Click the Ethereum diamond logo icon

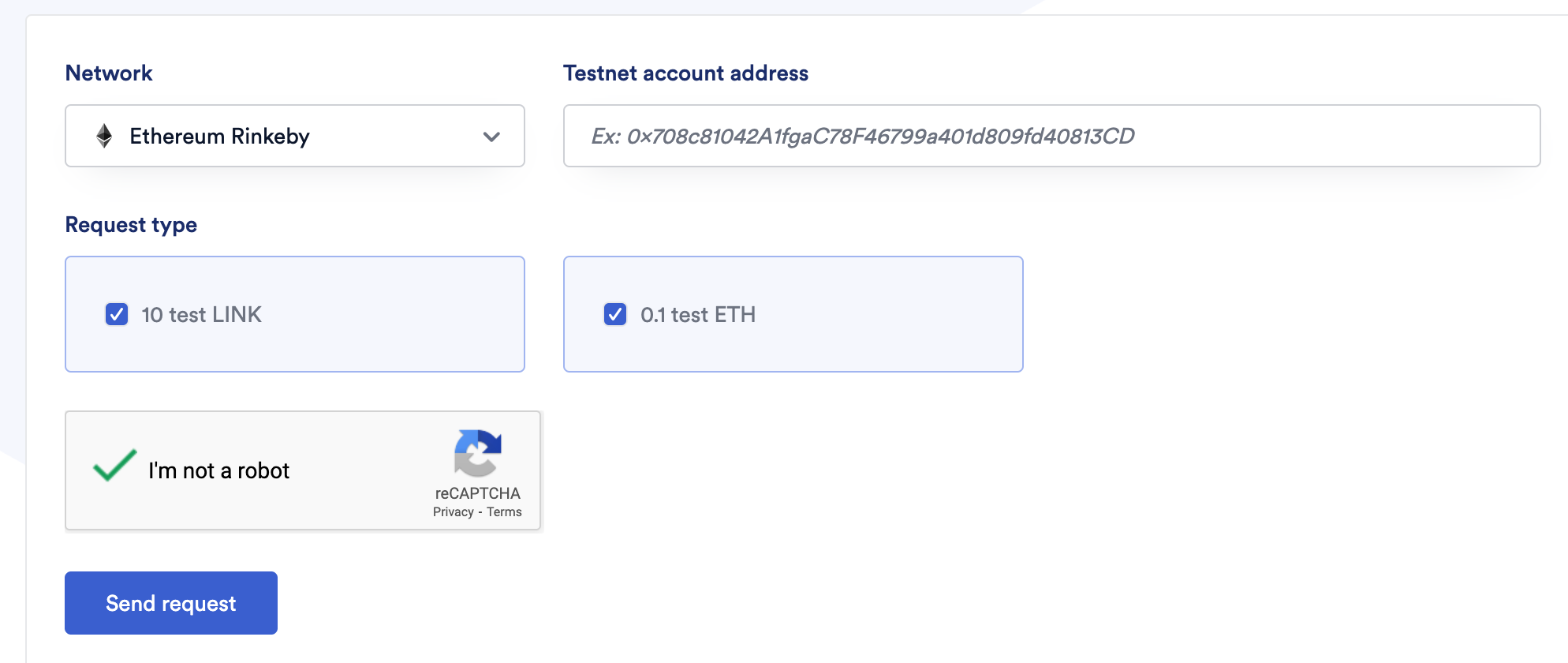coord(104,136)
